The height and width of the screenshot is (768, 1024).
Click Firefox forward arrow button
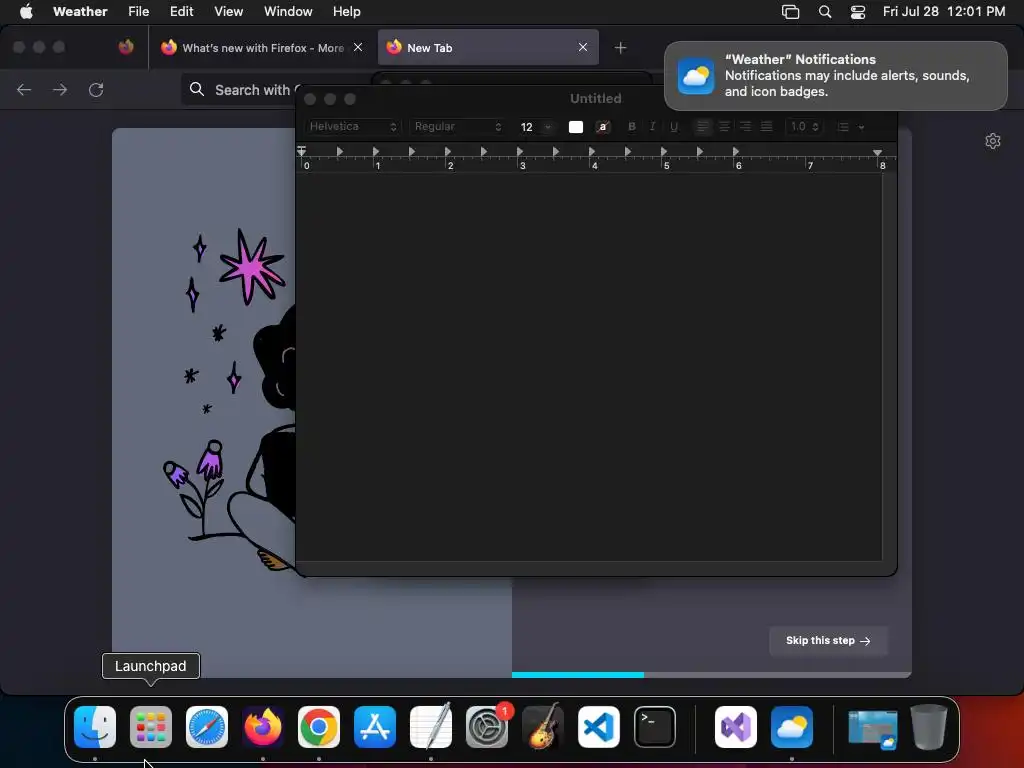[60, 90]
